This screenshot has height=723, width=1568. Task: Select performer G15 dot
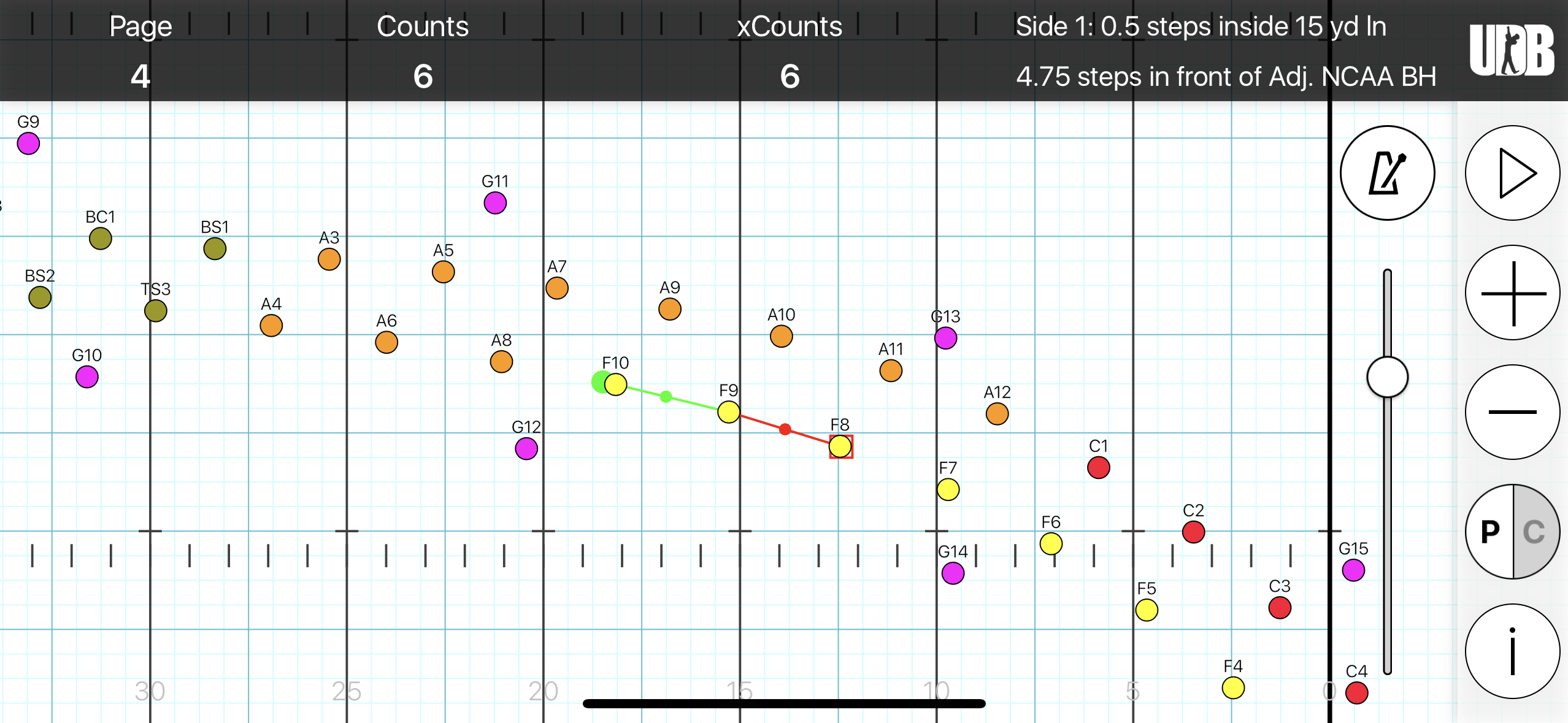click(1353, 570)
